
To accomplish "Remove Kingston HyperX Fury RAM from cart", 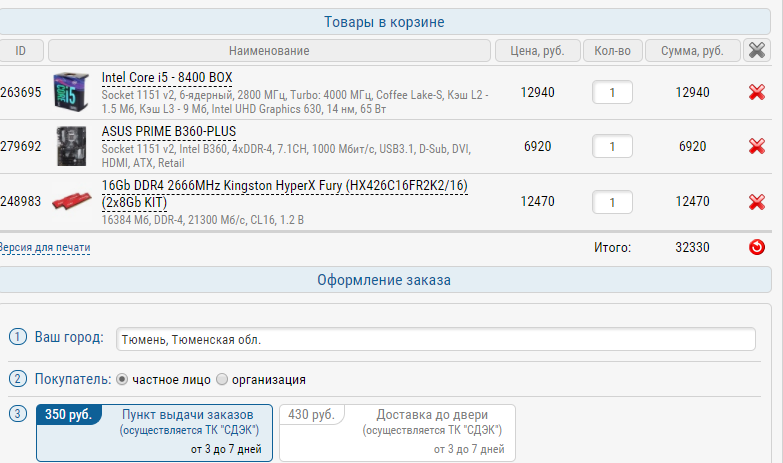I will tap(757, 202).
